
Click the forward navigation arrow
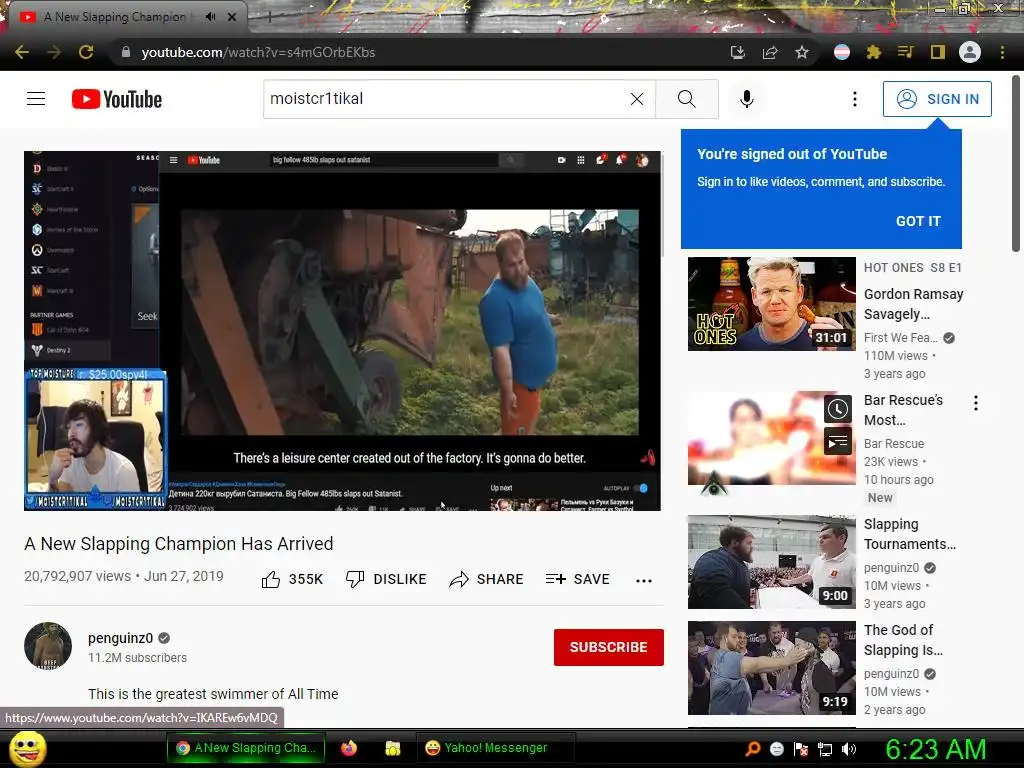[54, 52]
